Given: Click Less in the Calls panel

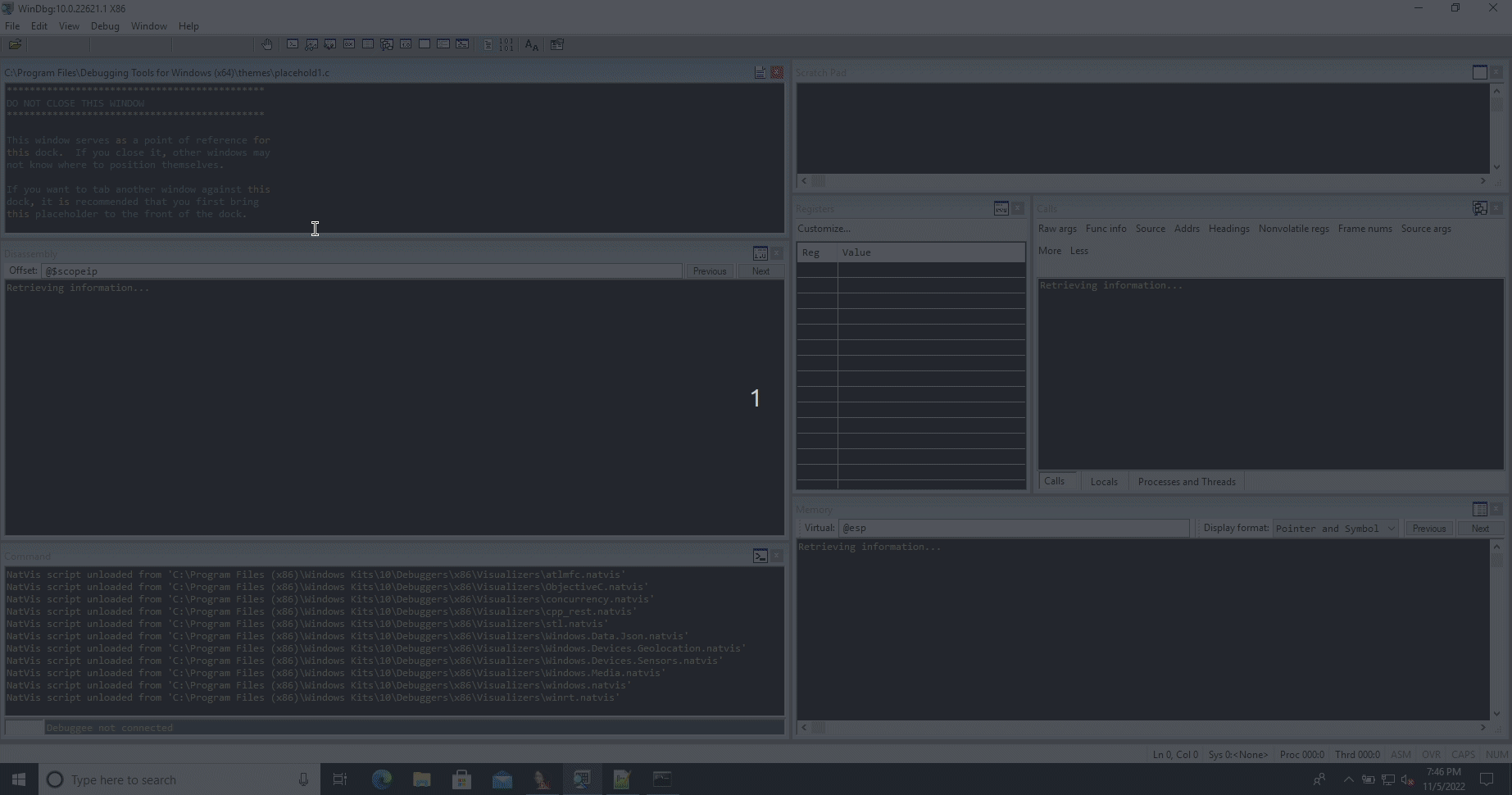Looking at the screenshot, I should point(1079,251).
